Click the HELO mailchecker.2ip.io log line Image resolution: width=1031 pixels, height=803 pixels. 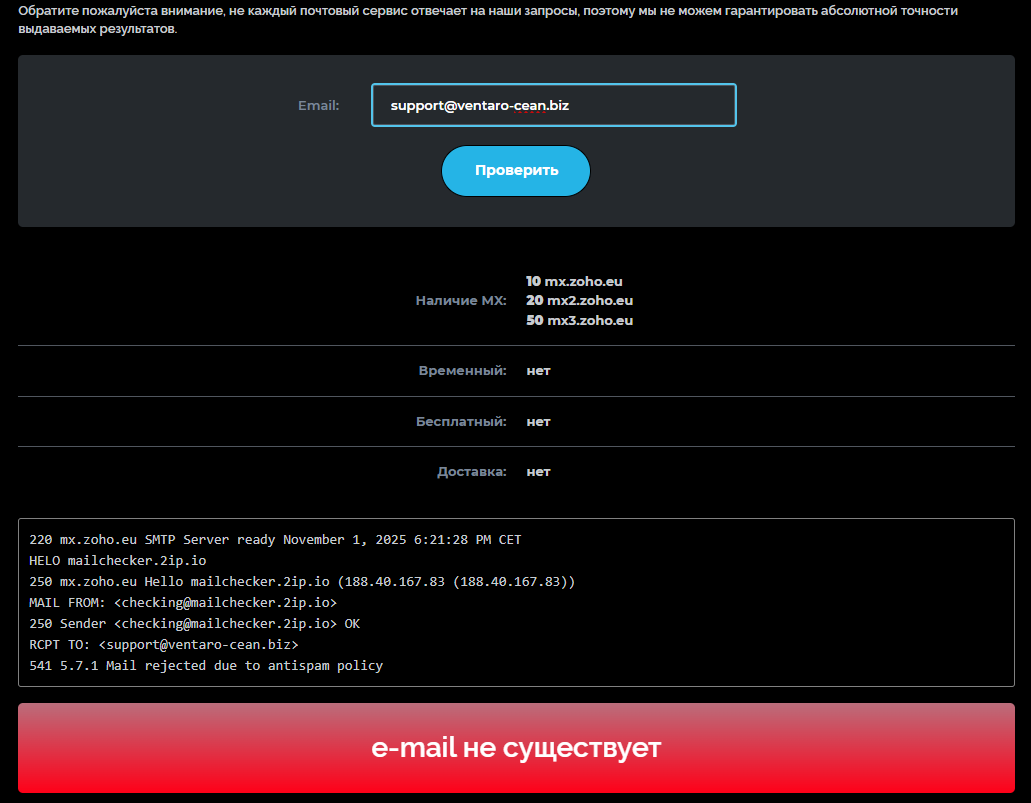tap(118, 560)
